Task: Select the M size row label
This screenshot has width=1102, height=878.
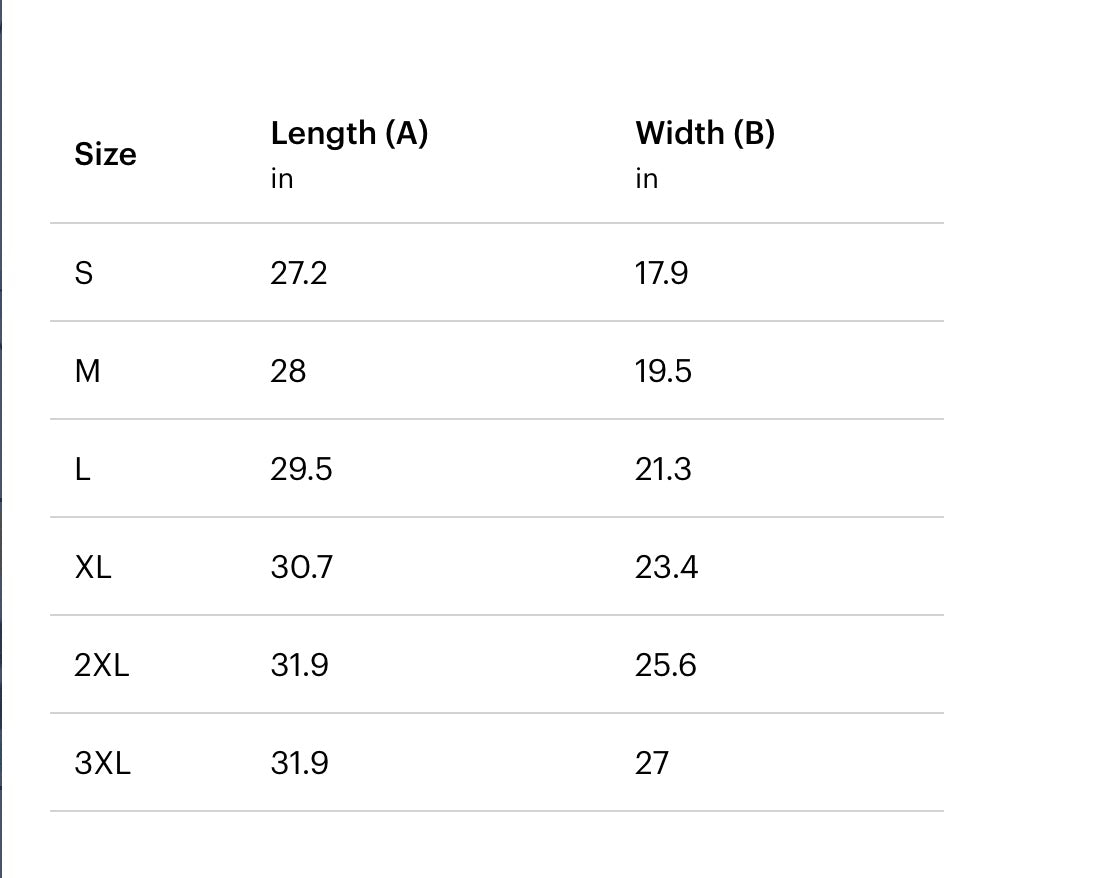Action: (87, 370)
